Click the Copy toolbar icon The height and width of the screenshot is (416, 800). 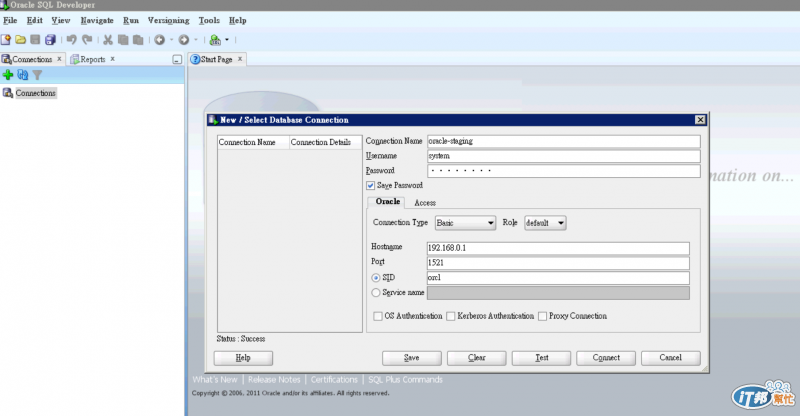pos(123,40)
